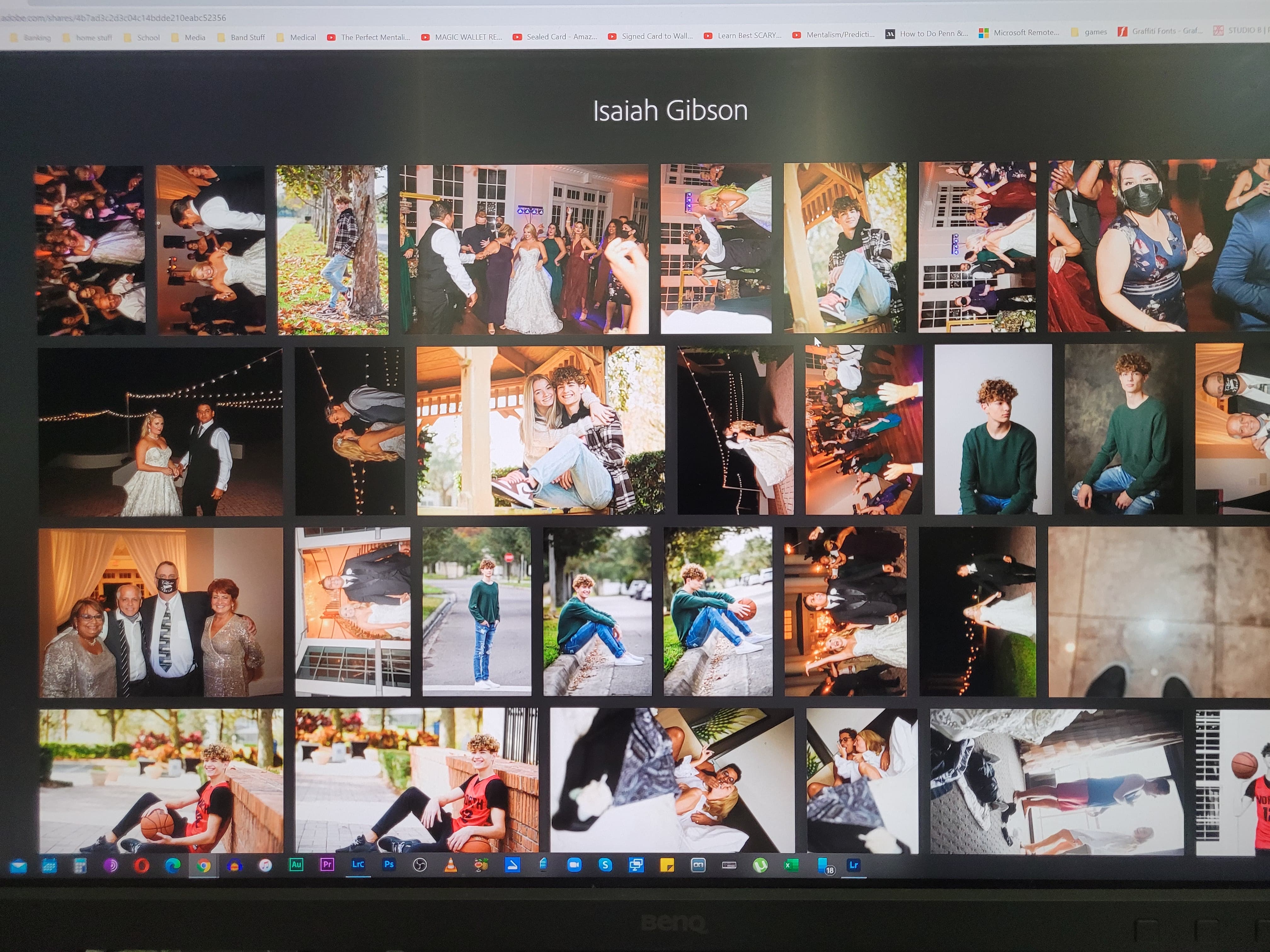The image size is (1270, 952).
Task: Open the Zoom taskbar icon
Action: (x=574, y=865)
